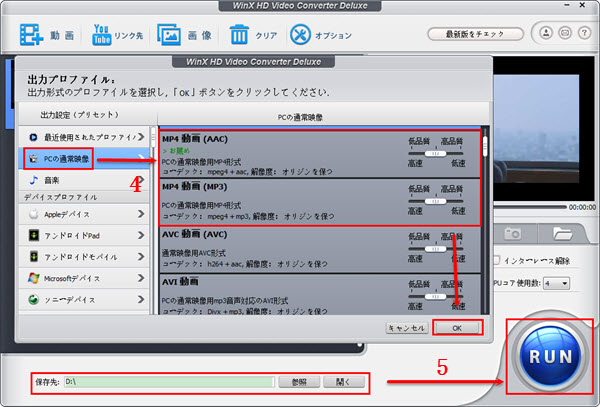This screenshot has width=600, height=407.
Task: Click the 00:00:00 time display
Action: tap(582, 207)
